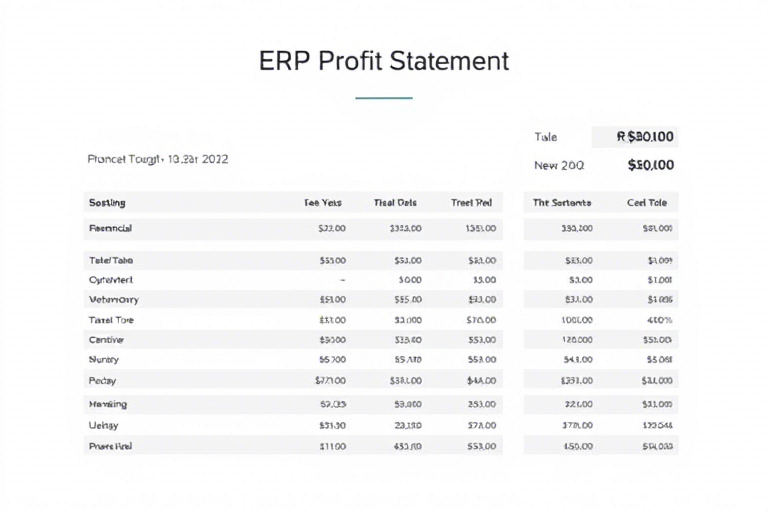Image resolution: width=768 pixels, height=512 pixels.
Task: Select the Tate/Tabe row label
Action: (x=111, y=261)
